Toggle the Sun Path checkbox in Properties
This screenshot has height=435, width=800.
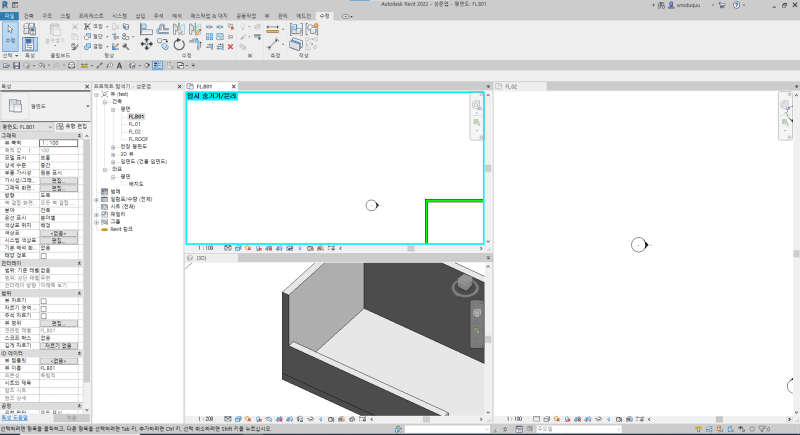pos(43,256)
